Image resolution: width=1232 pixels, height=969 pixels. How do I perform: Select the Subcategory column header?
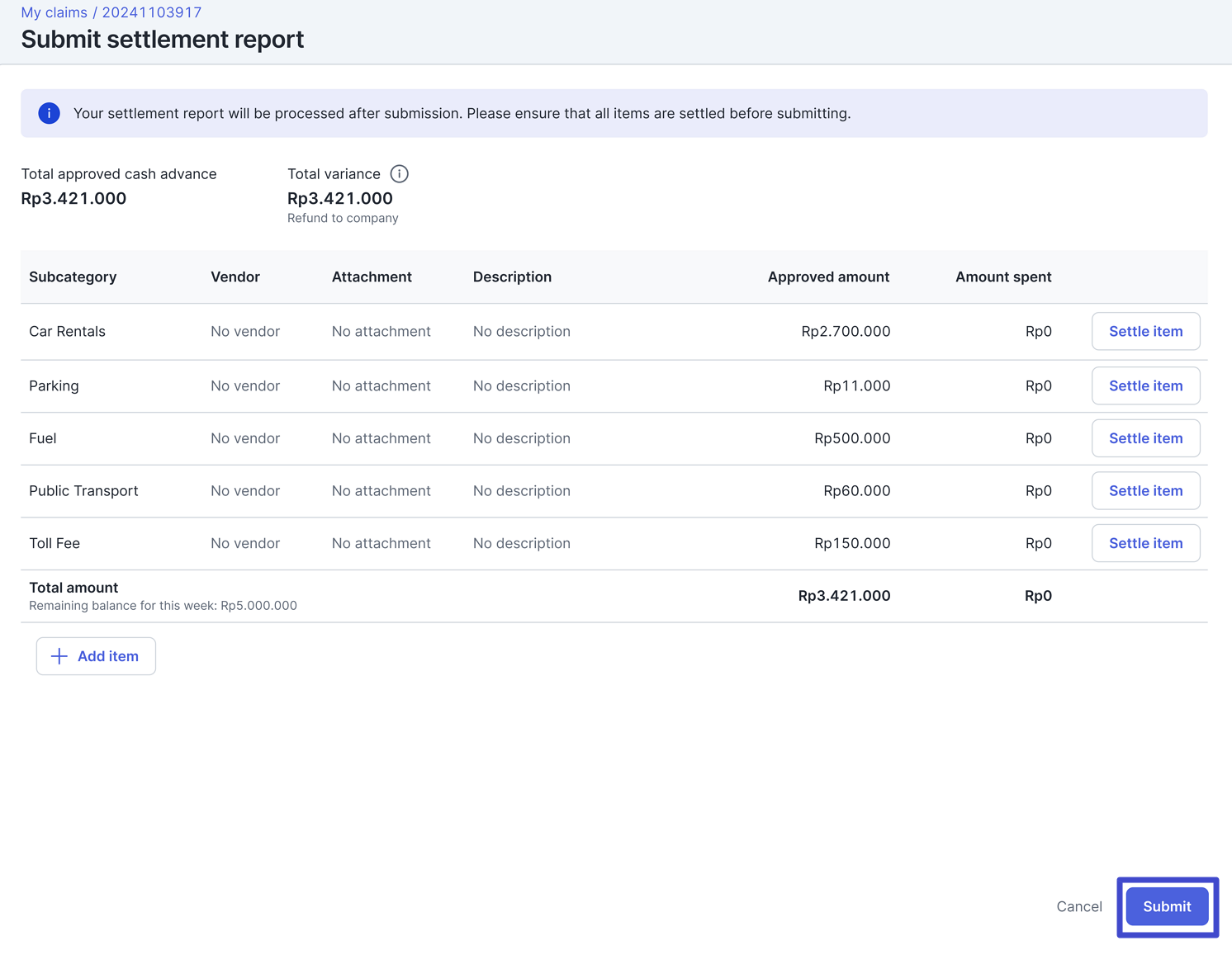[x=73, y=277]
